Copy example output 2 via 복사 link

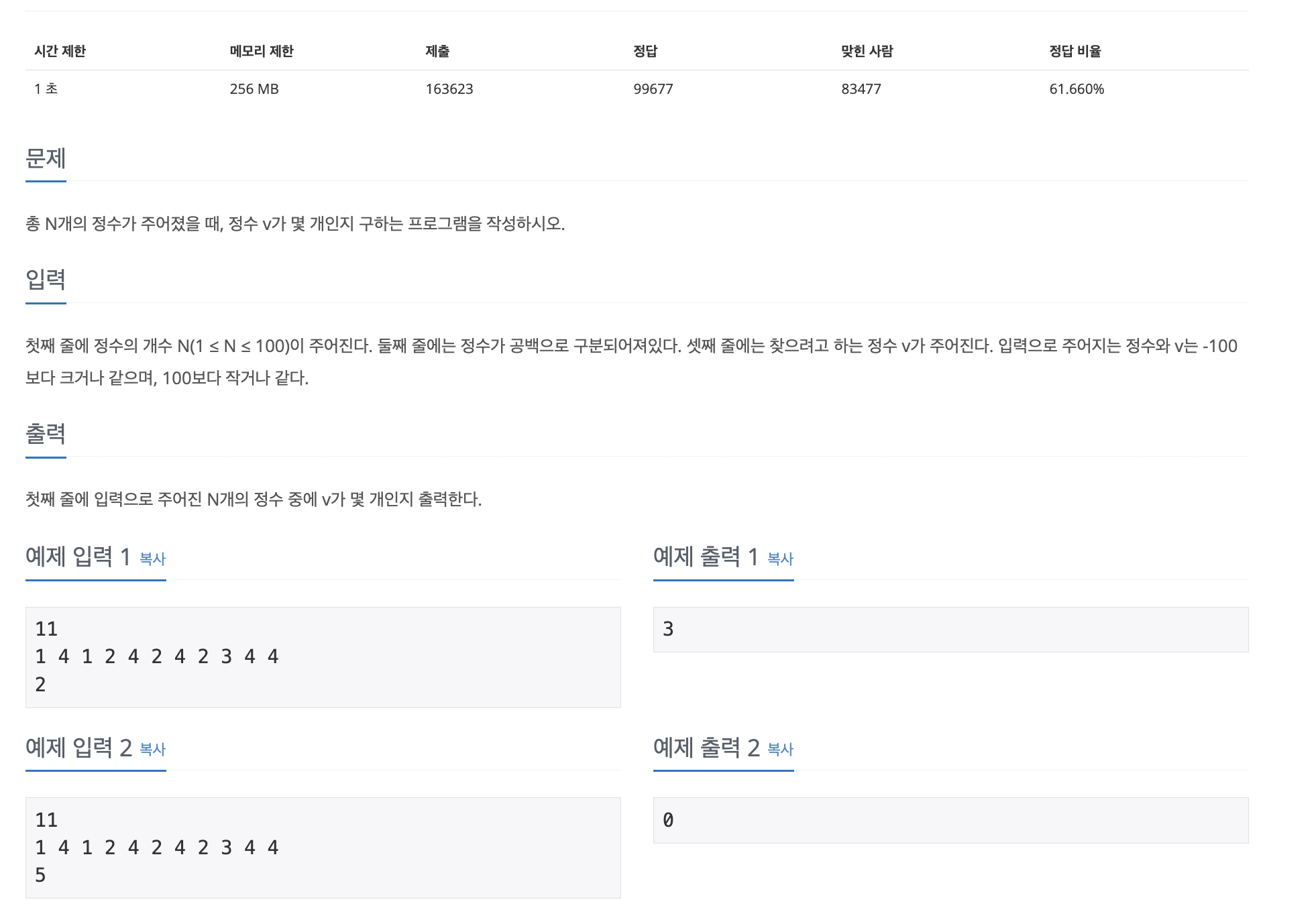(780, 749)
